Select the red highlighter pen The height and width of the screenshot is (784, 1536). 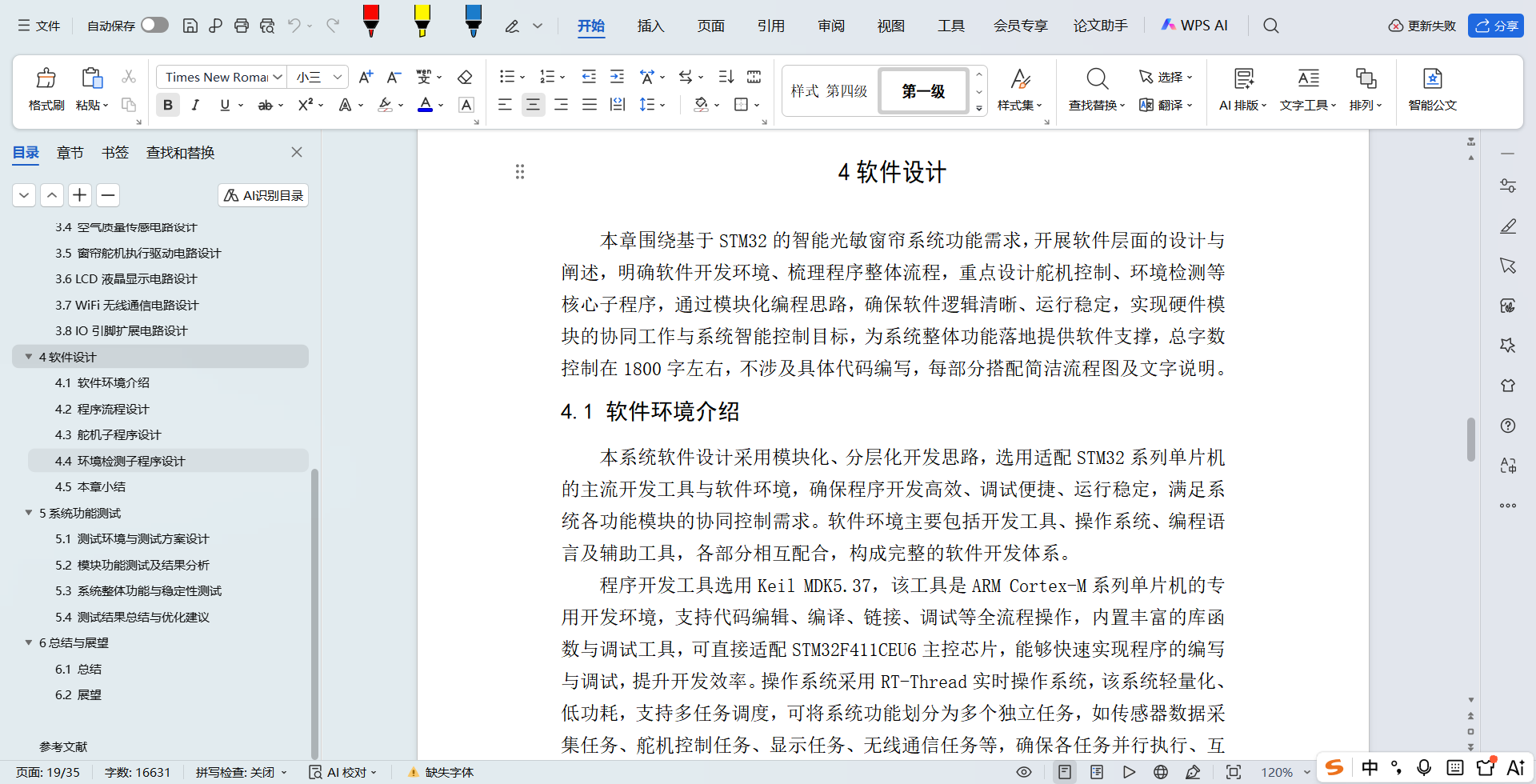coord(370,21)
